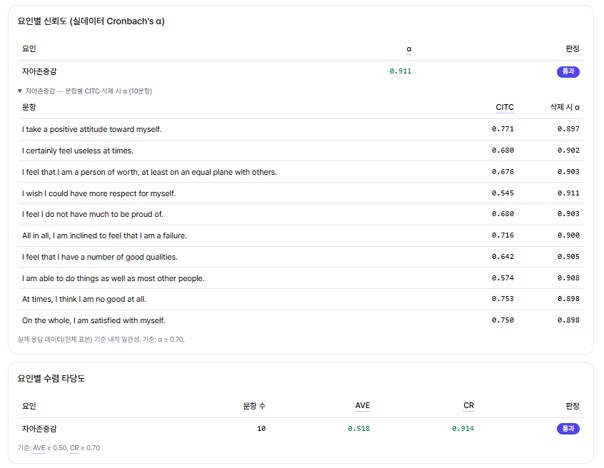Viewport: 604px width, 468px height.
Task: Click CITC value 0.676
Action: click(503, 172)
